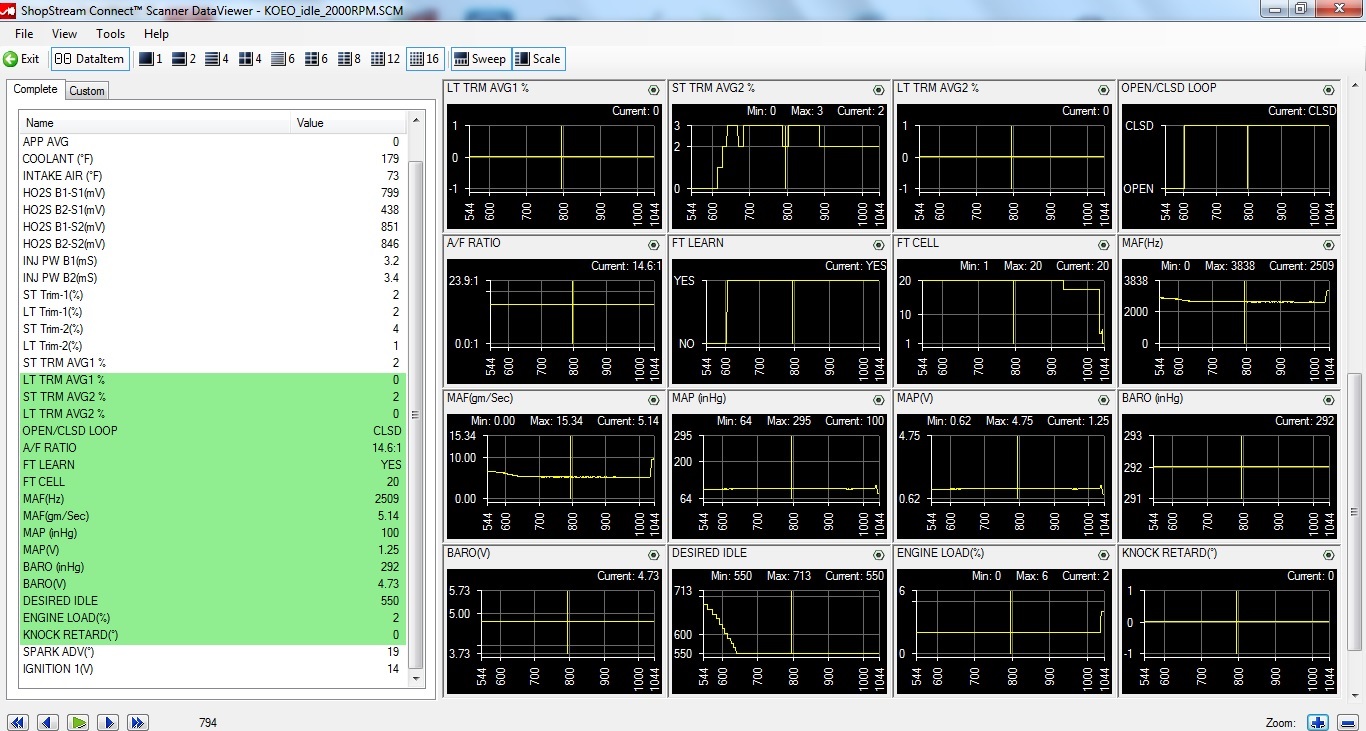Toggle MAF(gm/Sec) graph options icon
Viewport: 1366px width, 731px height.
(x=654, y=399)
